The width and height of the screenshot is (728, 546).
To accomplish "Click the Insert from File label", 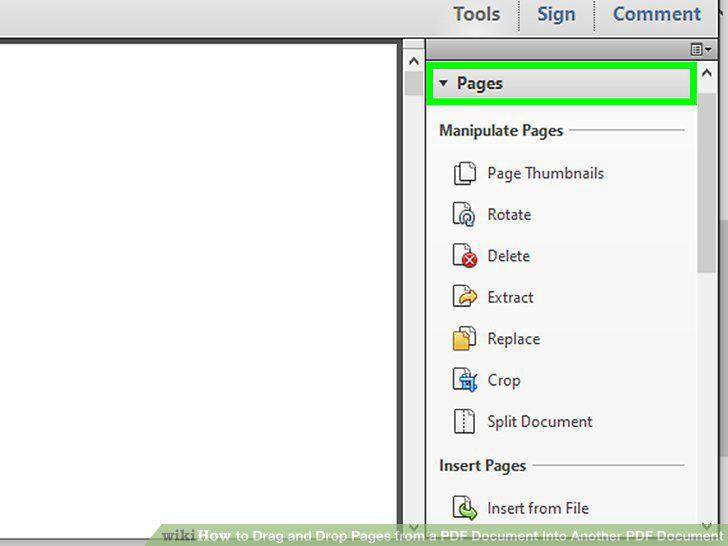I will (538, 508).
